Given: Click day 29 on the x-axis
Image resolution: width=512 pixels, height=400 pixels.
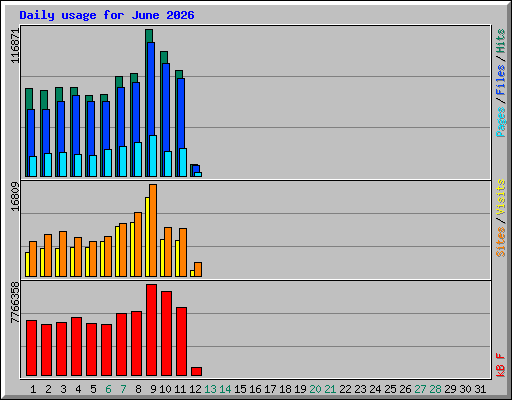Looking at the screenshot, I should pos(450,389).
